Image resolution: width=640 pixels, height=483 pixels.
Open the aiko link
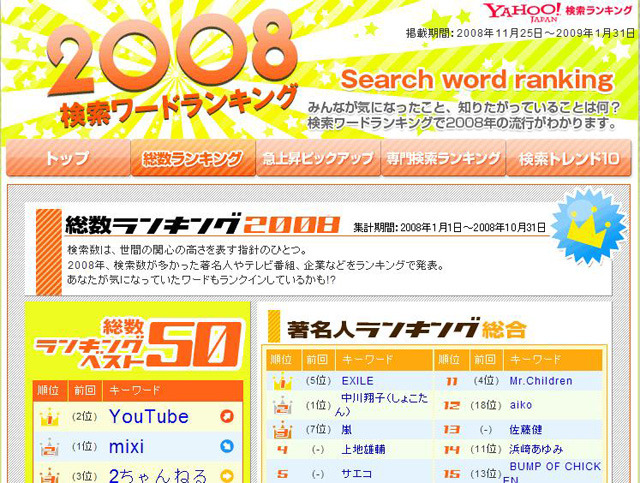(521, 405)
